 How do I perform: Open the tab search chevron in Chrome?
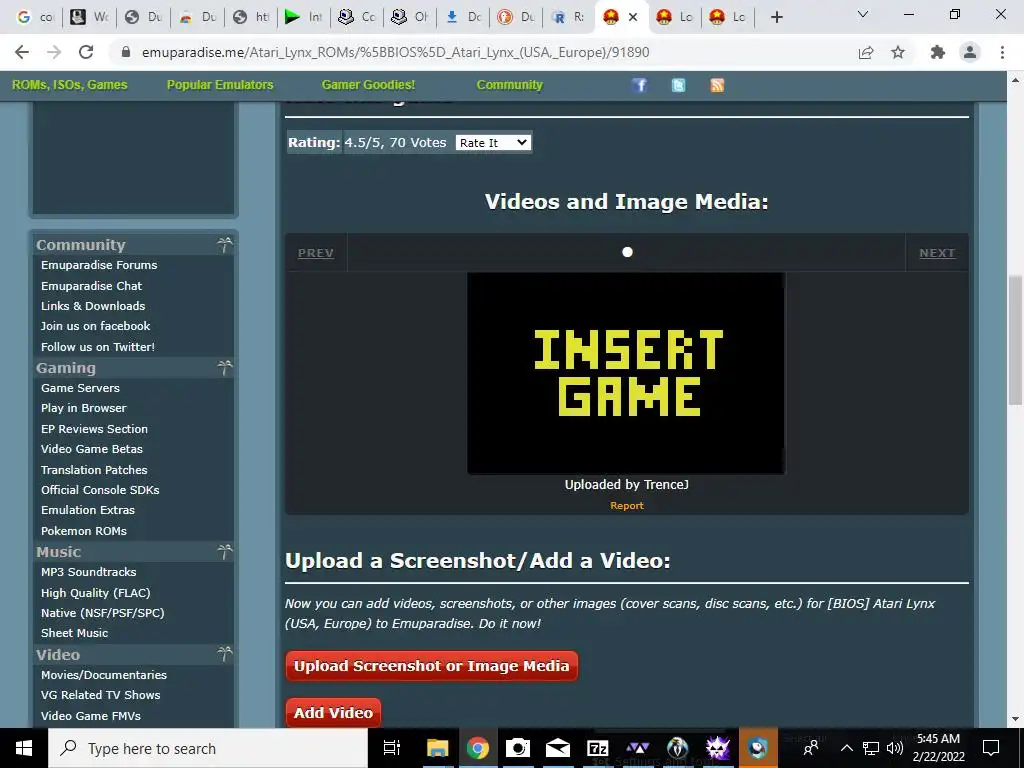863,14
